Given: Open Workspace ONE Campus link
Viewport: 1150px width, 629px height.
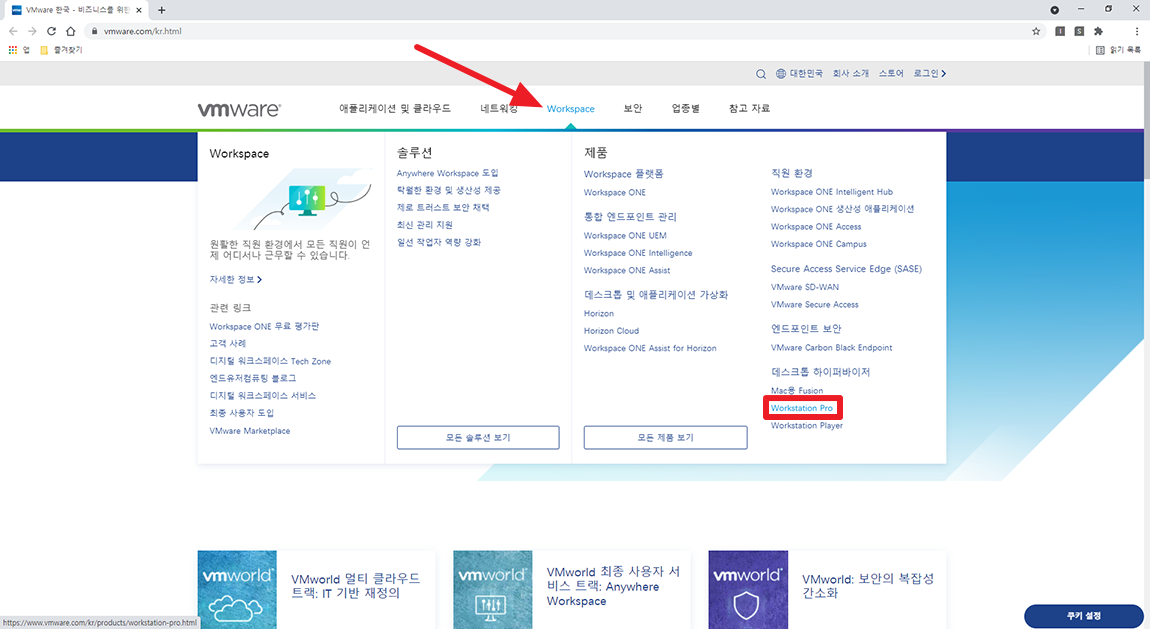Looking at the screenshot, I should 818,244.
